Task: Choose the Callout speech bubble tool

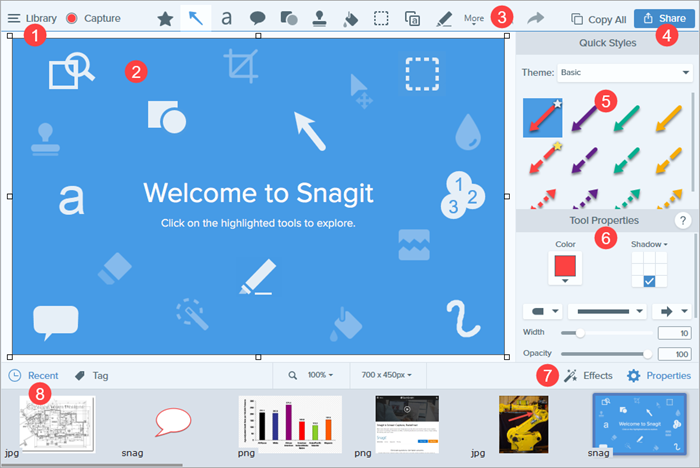Action: click(x=257, y=17)
